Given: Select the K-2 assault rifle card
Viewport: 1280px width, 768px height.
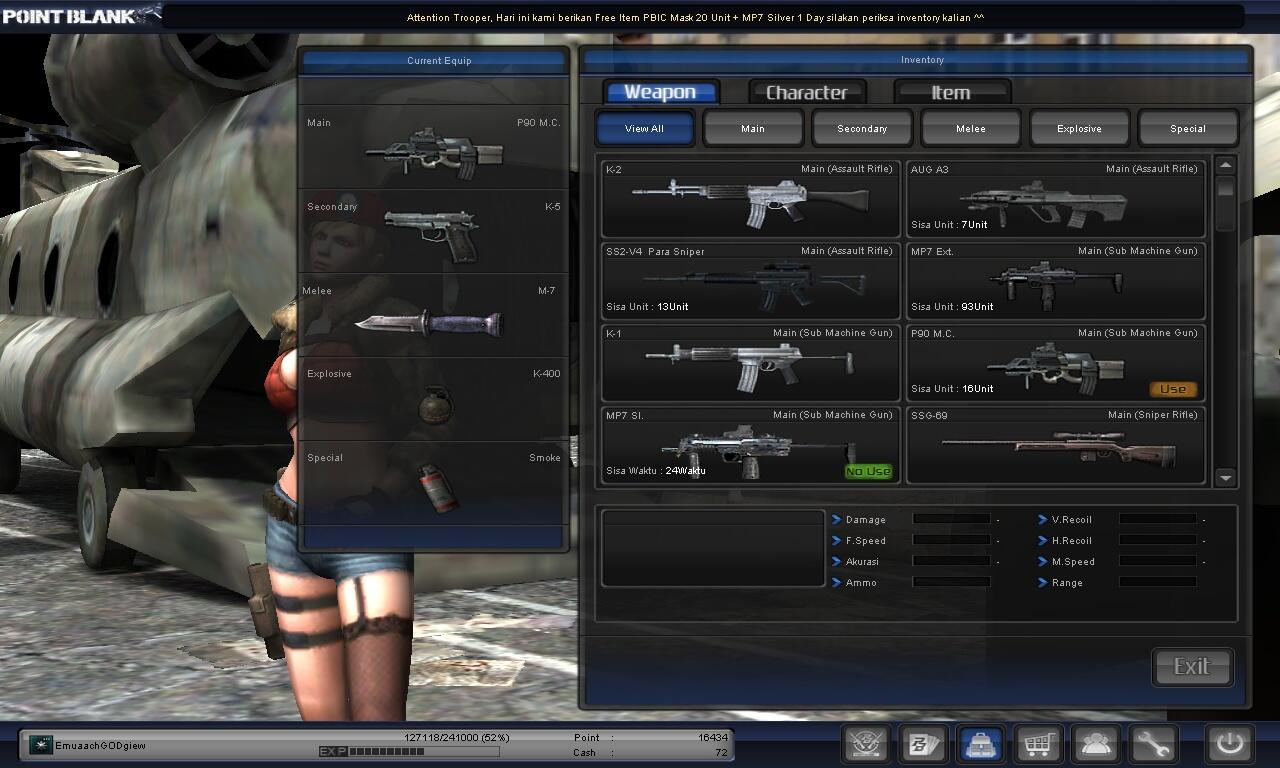Looking at the screenshot, I should (x=751, y=198).
